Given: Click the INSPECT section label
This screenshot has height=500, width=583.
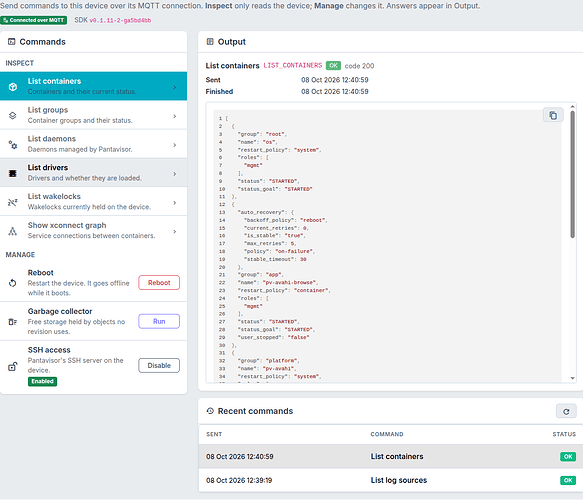Looking at the screenshot, I should point(20,63).
